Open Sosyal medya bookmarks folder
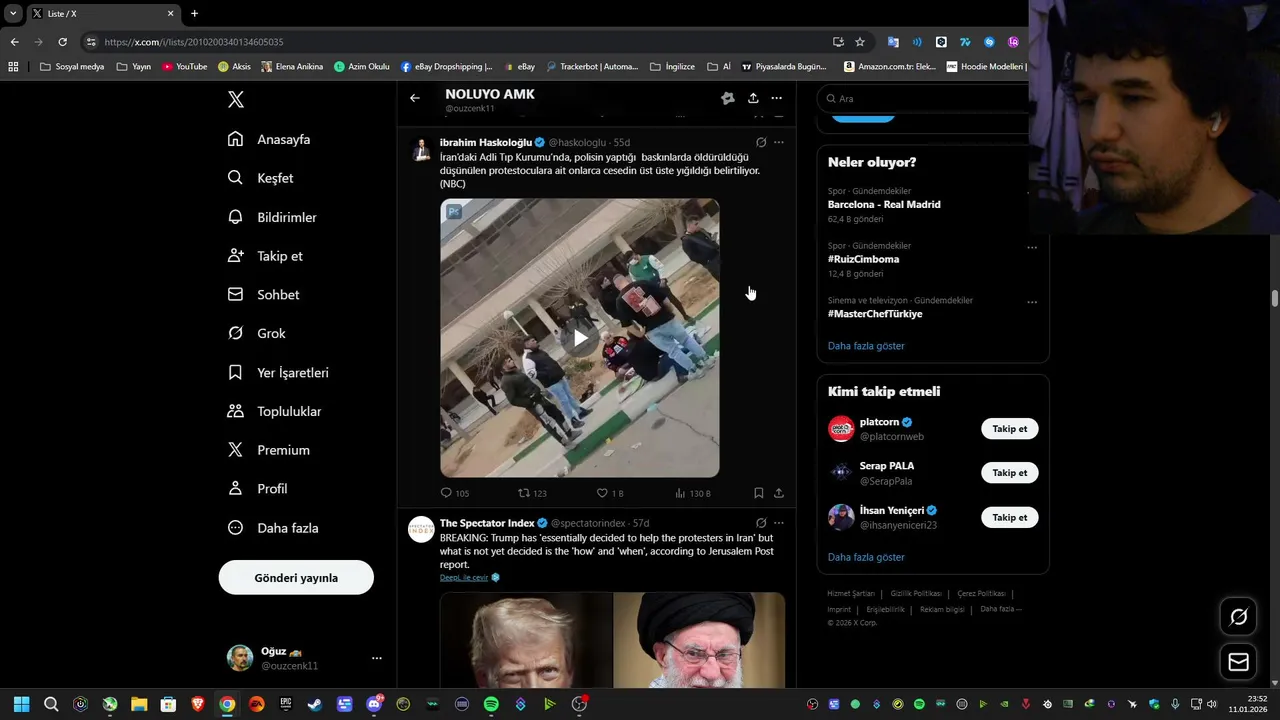The image size is (1280, 720). [x=72, y=67]
